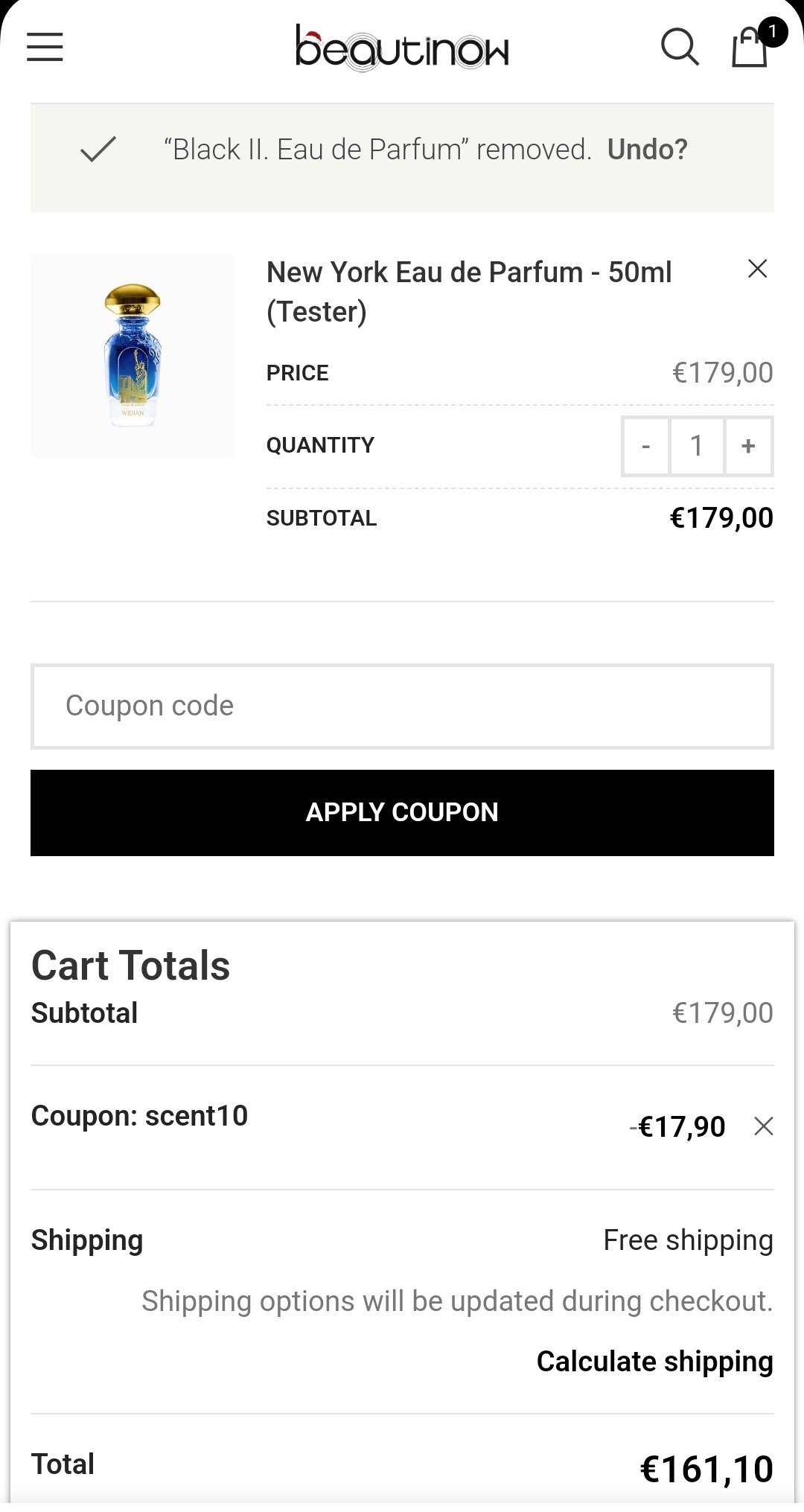Undo removal of Black II. Eau de Parfum
Image resolution: width=804 pixels, height=1512 pixels.
point(647,150)
